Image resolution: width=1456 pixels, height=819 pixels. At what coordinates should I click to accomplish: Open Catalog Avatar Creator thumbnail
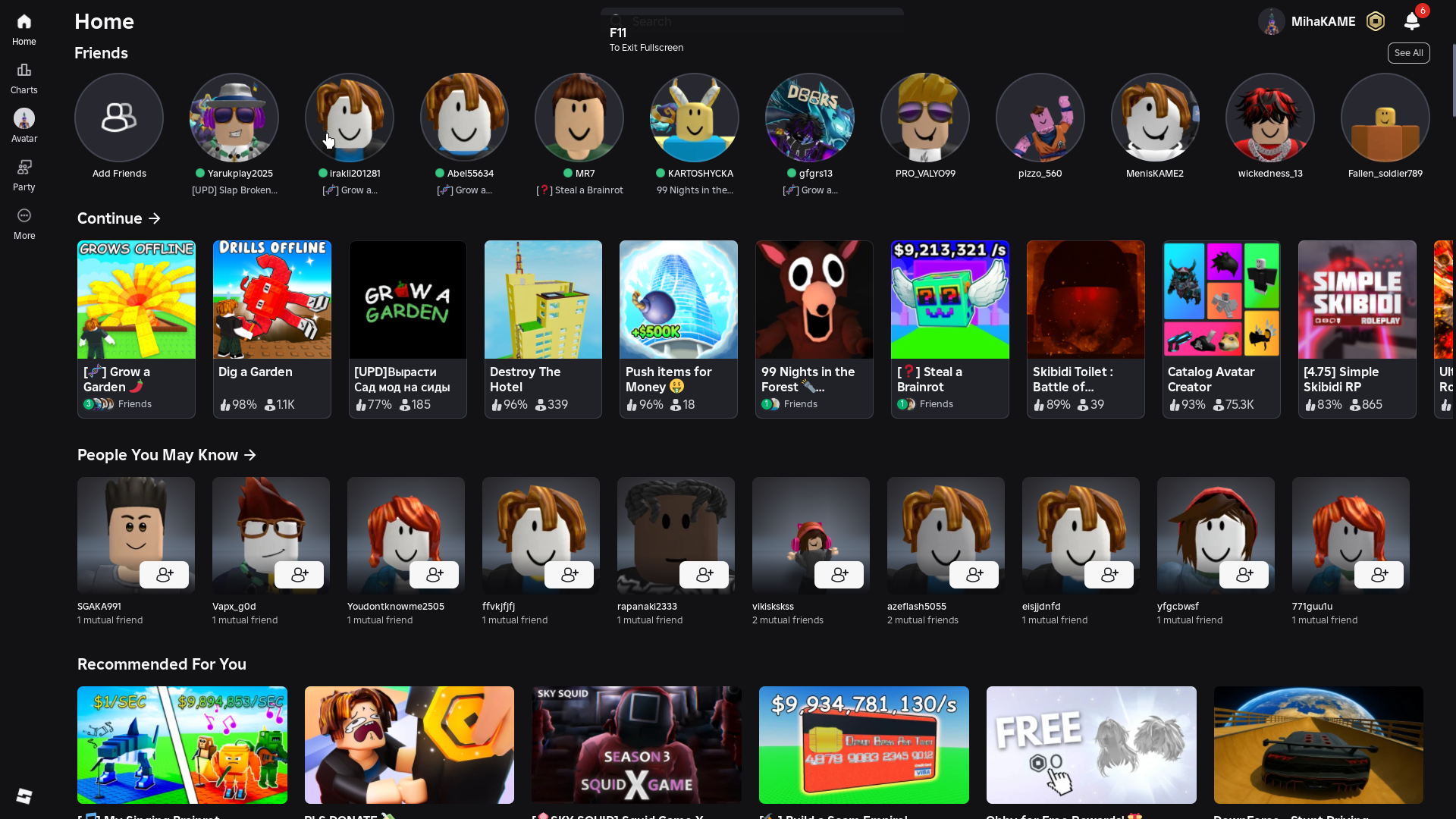coord(1222,300)
